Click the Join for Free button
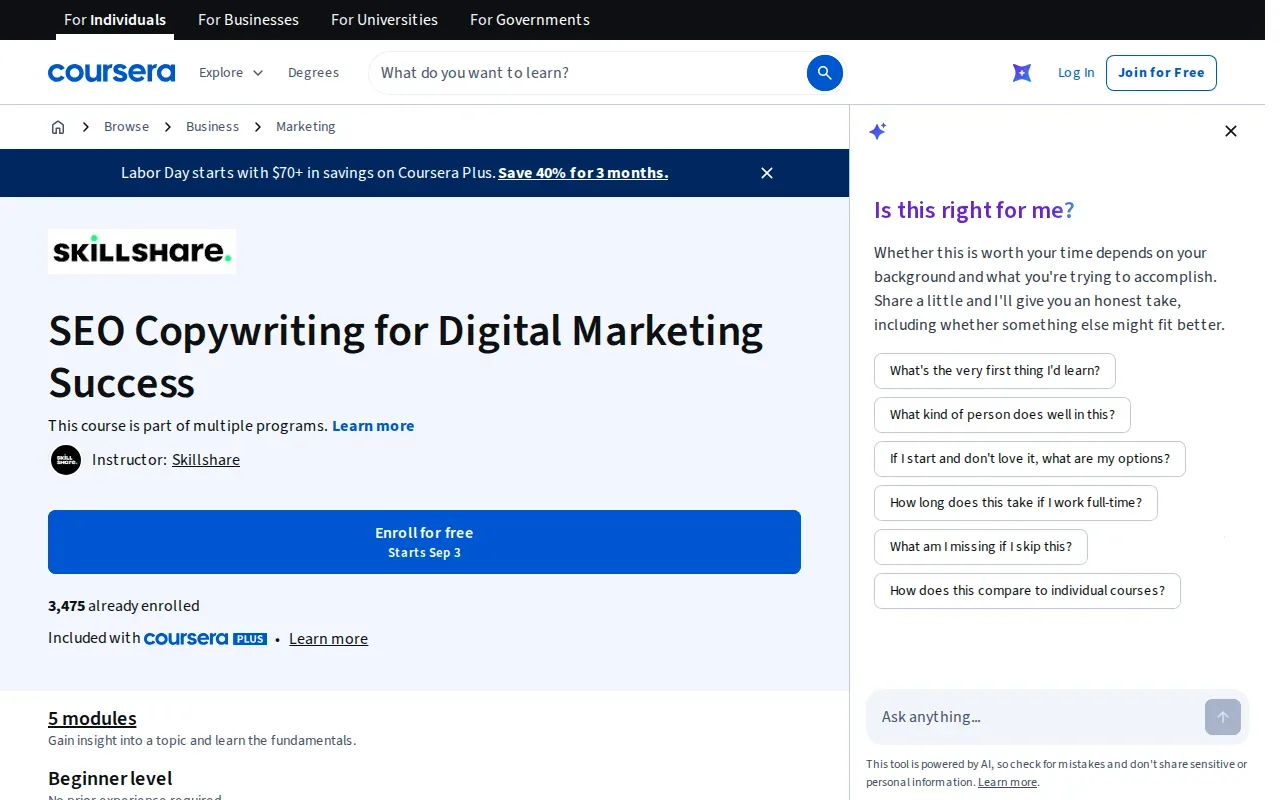1280x800 pixels. point(1161,73)
